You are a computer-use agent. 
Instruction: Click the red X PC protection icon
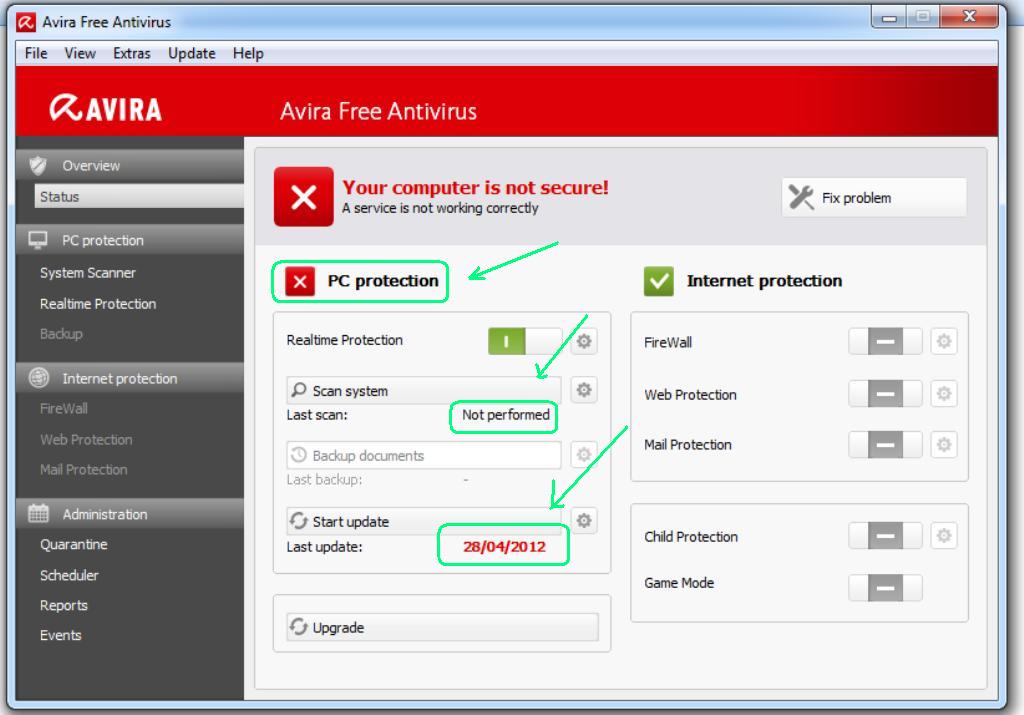(x=300, y=281)
